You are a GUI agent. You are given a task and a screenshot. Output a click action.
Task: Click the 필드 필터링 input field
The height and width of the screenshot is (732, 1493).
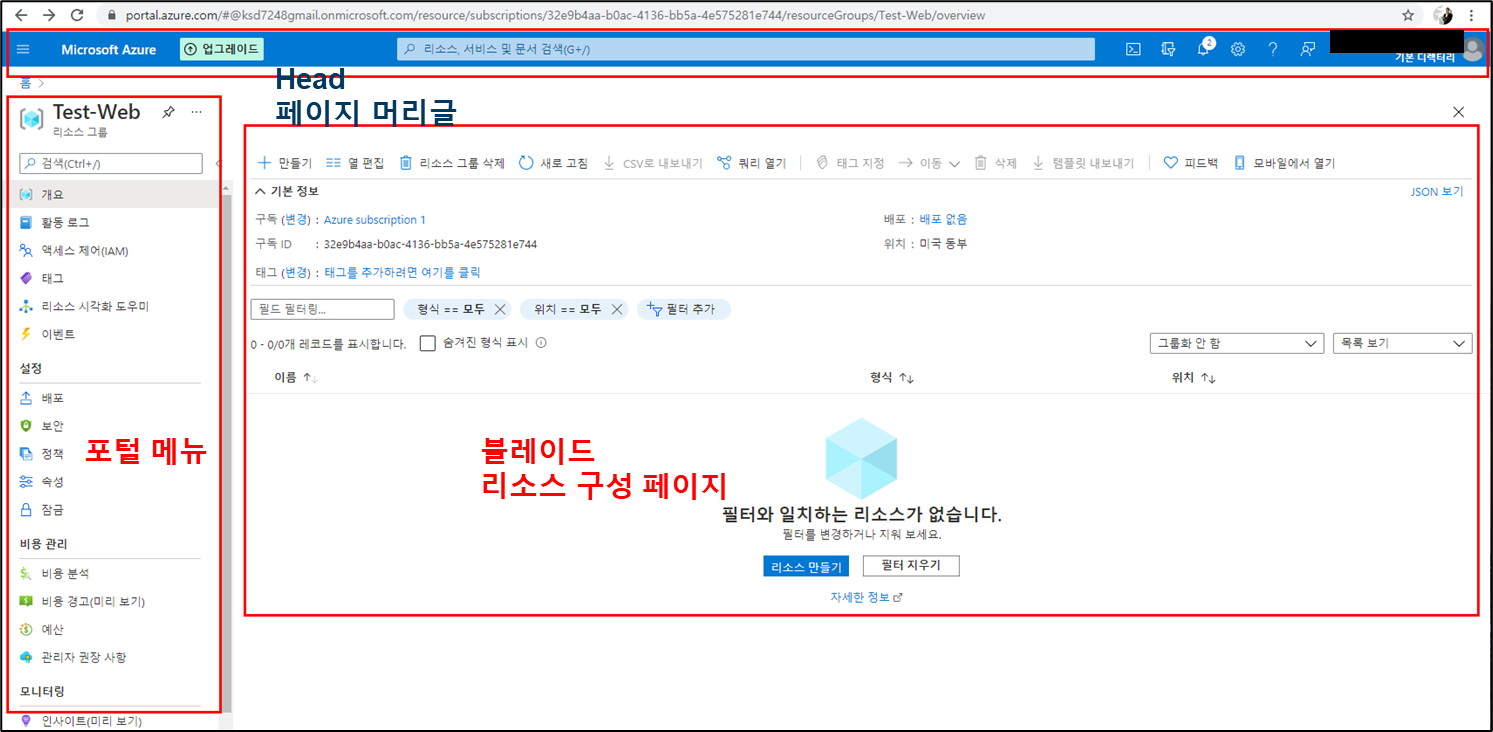point(322,309)
